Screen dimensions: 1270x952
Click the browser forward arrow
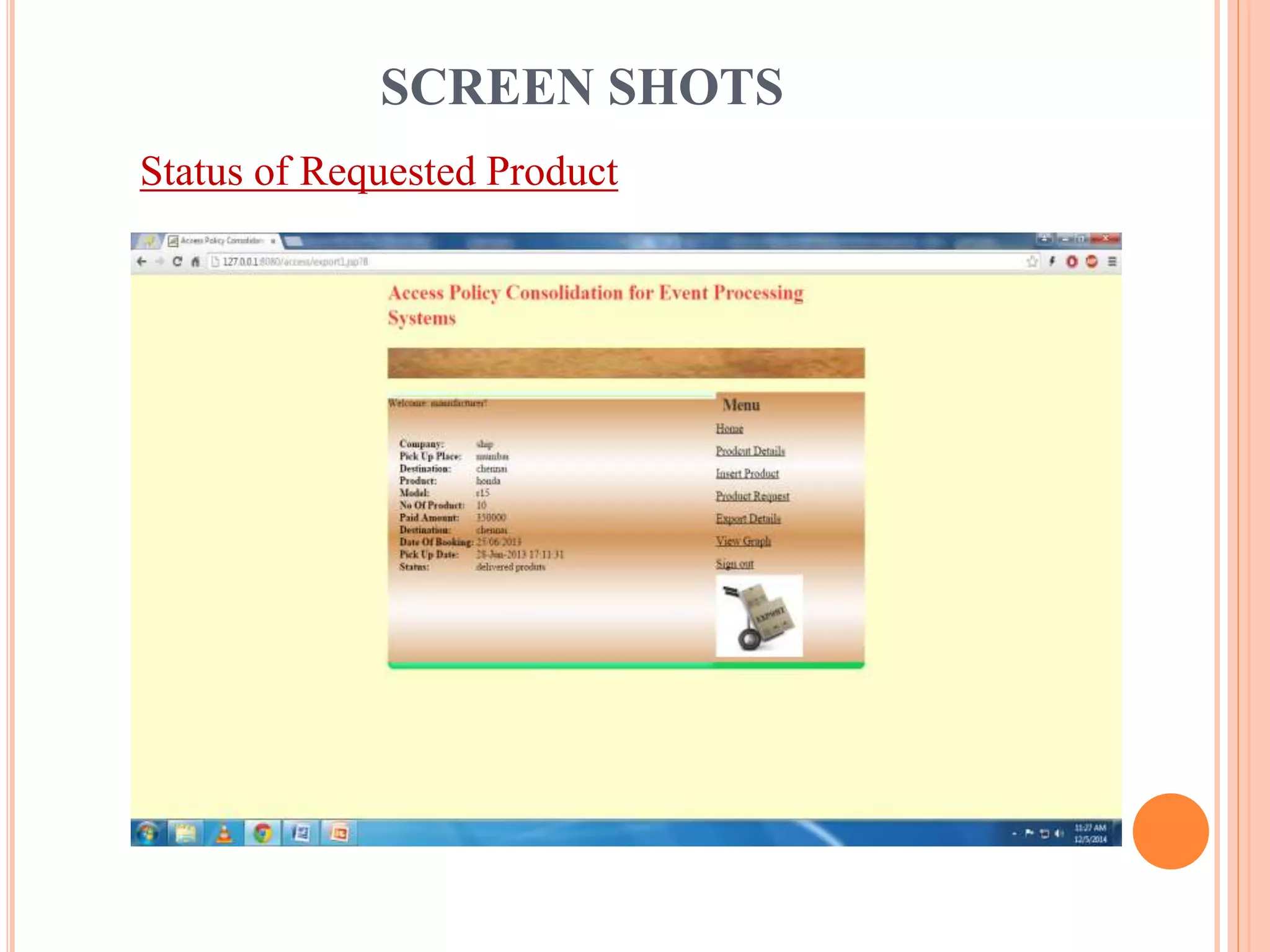(x=160, y=262)
